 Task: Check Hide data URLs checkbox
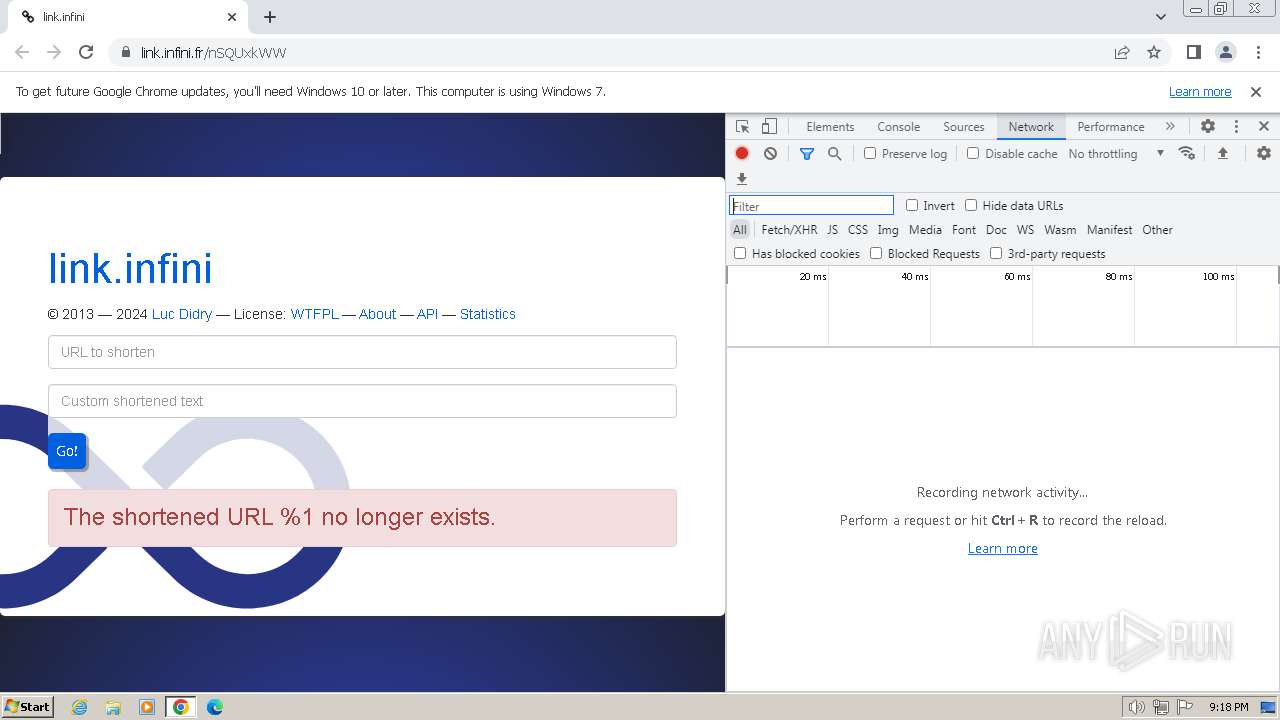click(971, 205)
